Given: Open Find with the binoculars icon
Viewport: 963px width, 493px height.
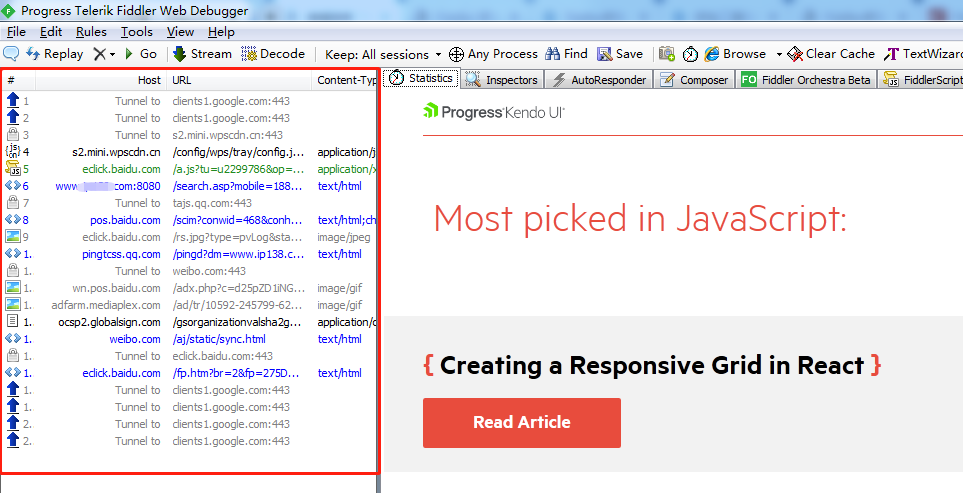Looking at the screenshot, I should (x=566, y=54).
